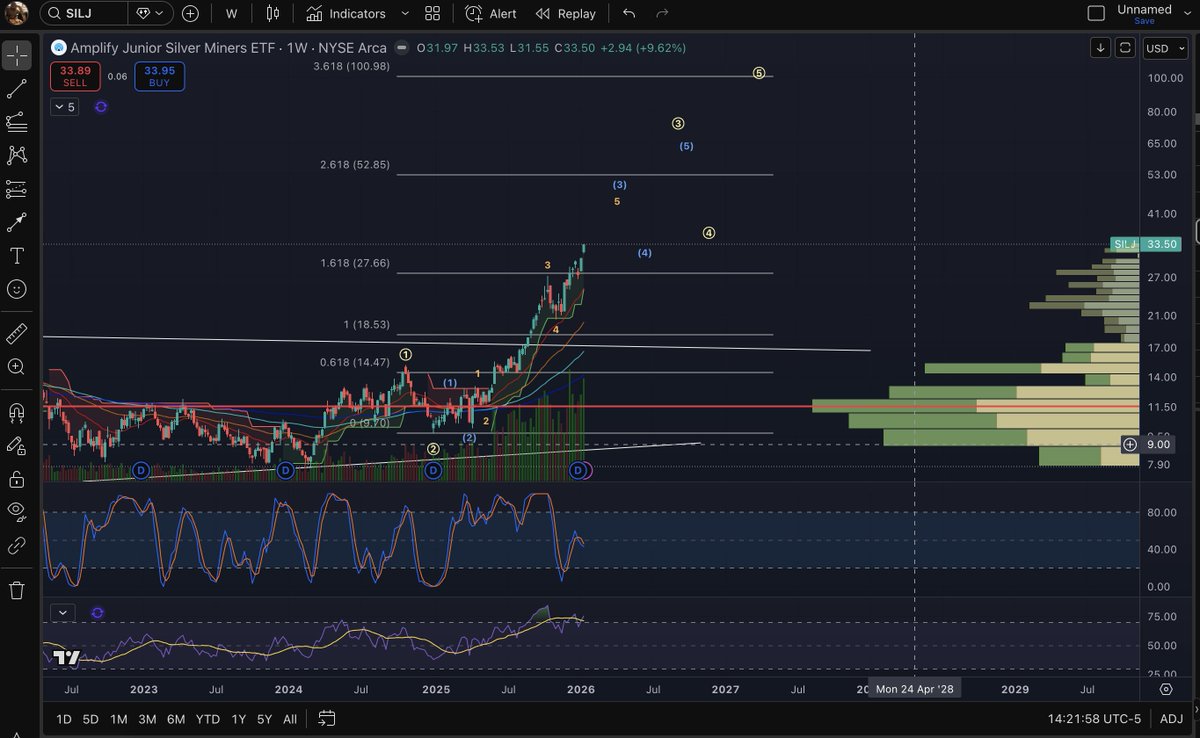Open the indicator templates grid
Screen dimensions: 1200x738
pos(432,14)
